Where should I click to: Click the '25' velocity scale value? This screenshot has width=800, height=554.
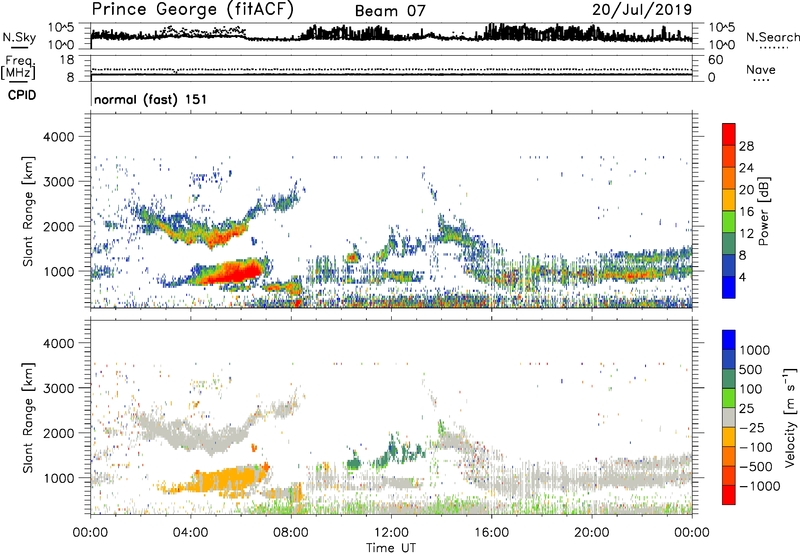[746, 408]
